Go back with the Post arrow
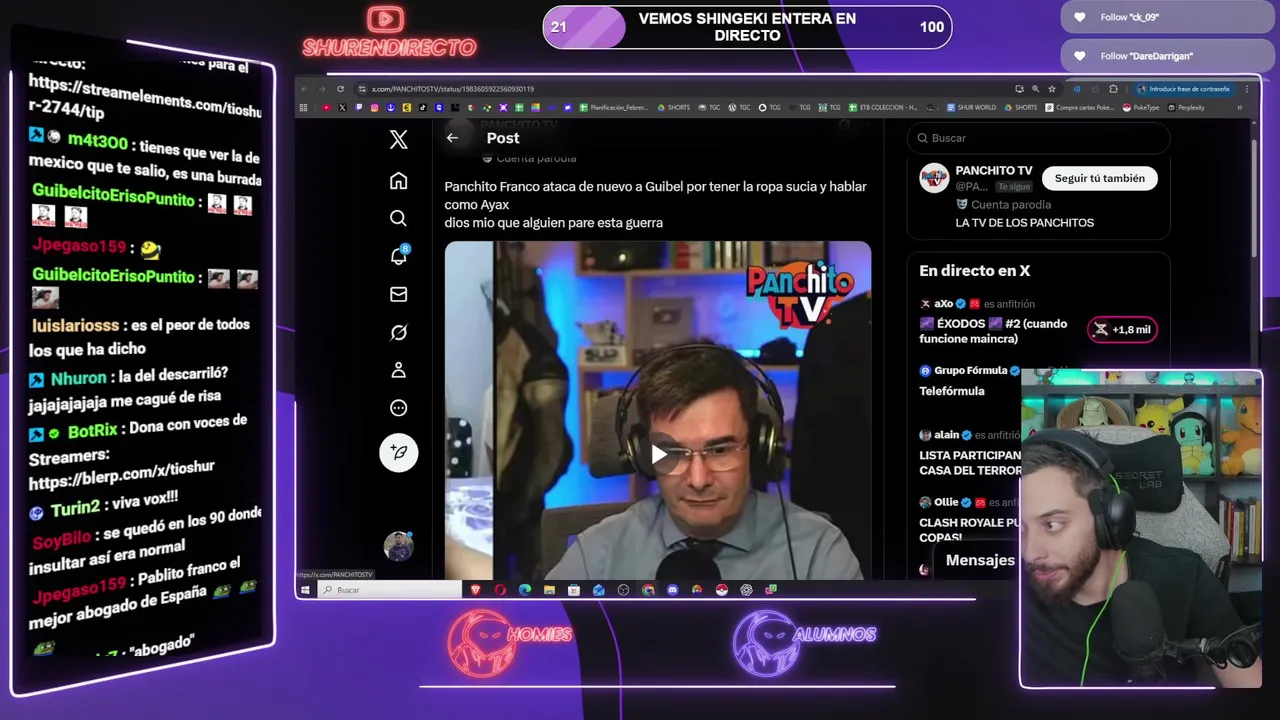Image resolution: width=1280 pixels, height=720 pixels. (452, 138)
